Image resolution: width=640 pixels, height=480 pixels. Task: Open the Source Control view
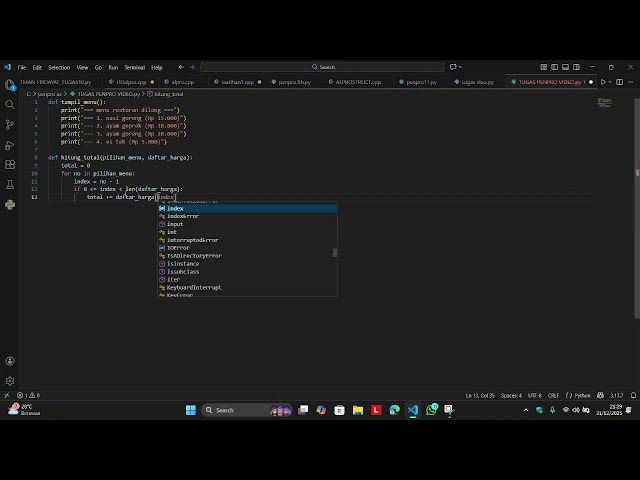point(10,124)
